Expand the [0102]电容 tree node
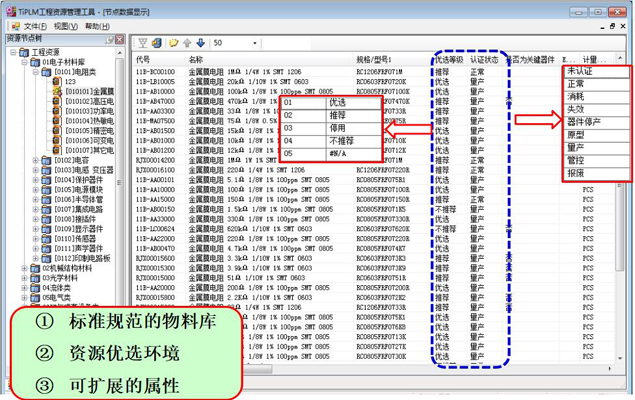 (36, 159)
